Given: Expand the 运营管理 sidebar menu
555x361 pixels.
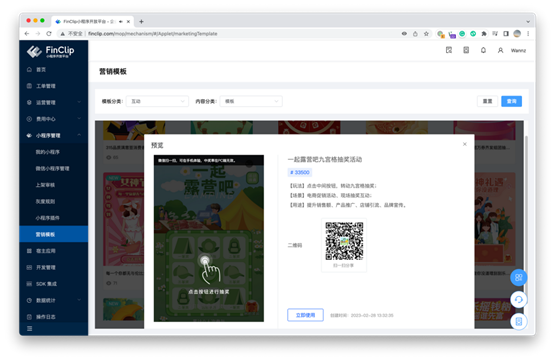Looking at the screenshot, I should point(54,102).
